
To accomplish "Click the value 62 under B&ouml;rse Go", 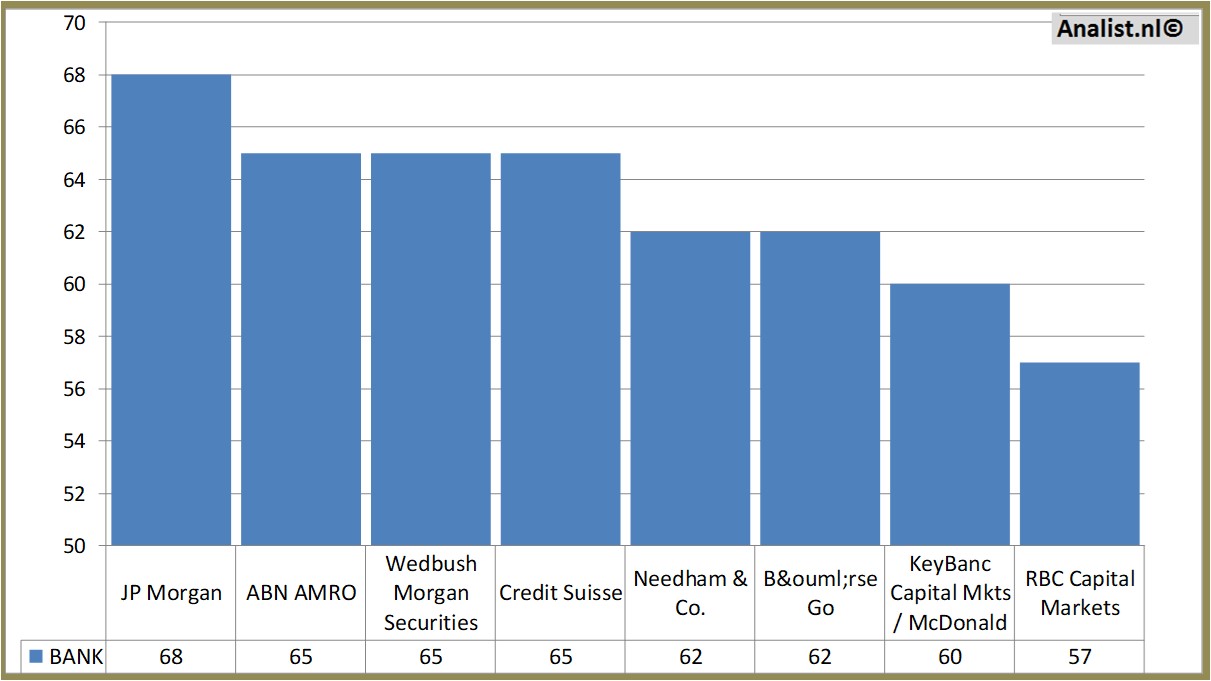I will 820,657.
